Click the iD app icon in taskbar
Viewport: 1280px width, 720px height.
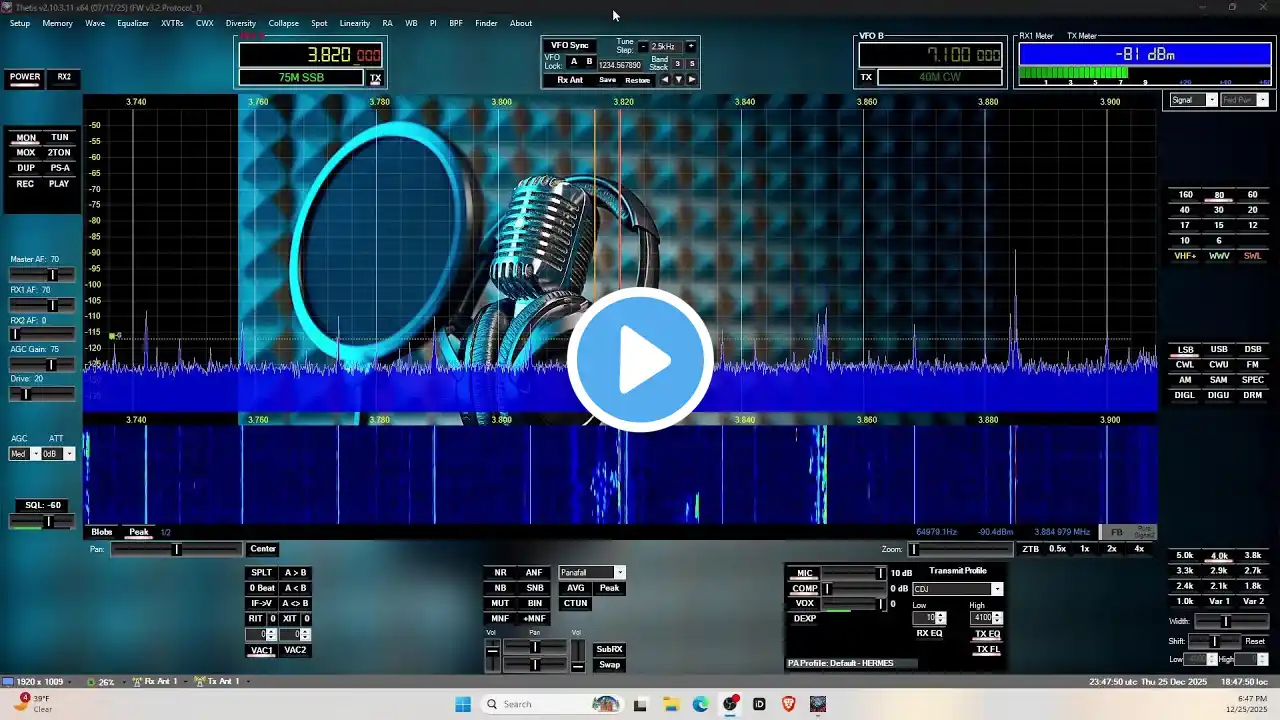760,704
